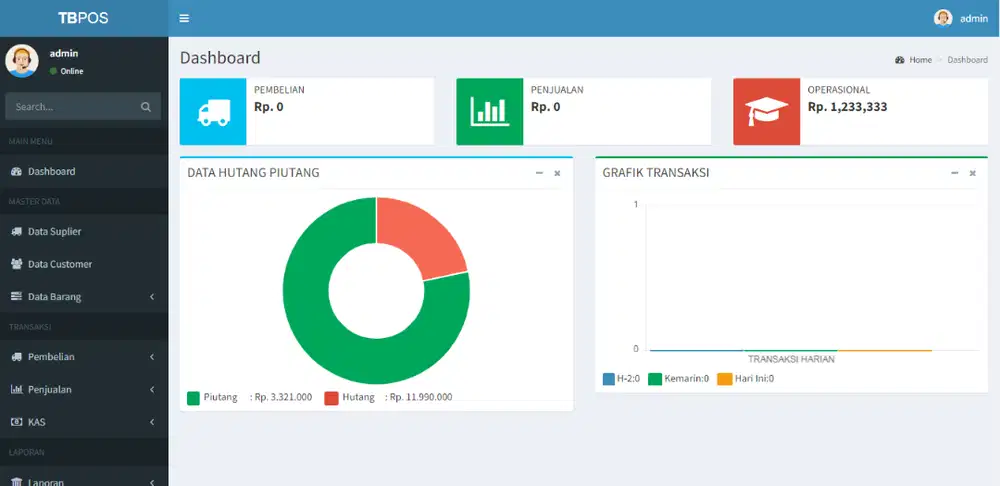
Task: Click the admin avatar in top-right header
Action: click(942, 18)
